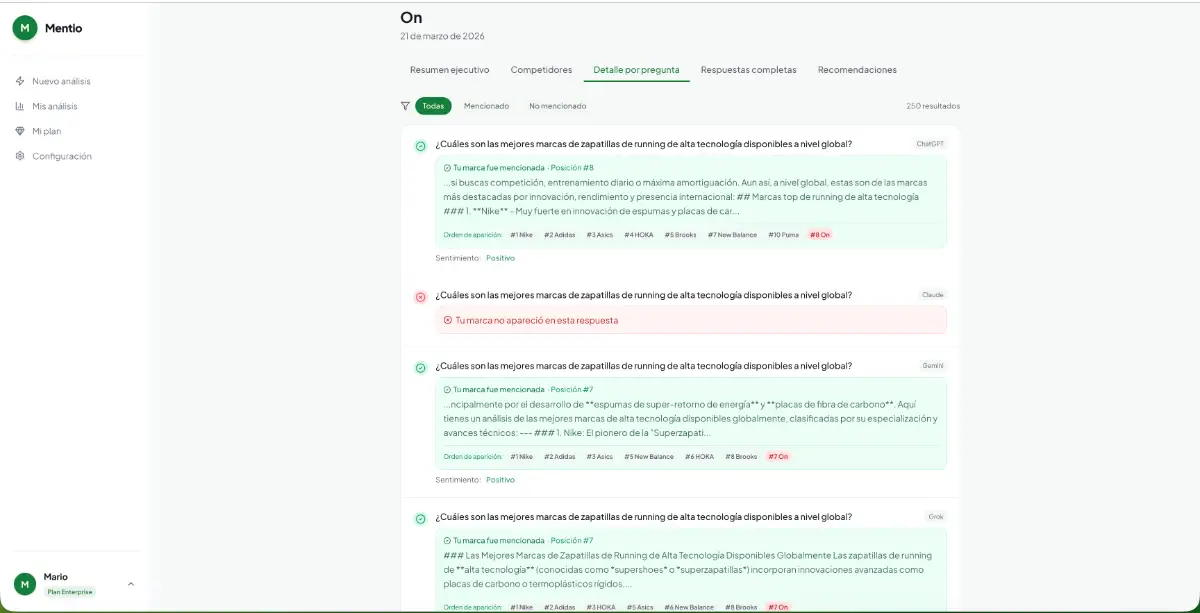Screen dimensions: 1200x613
Task: Click the '#2 Adidas' tag in the Gemini card
Action: 560,457
